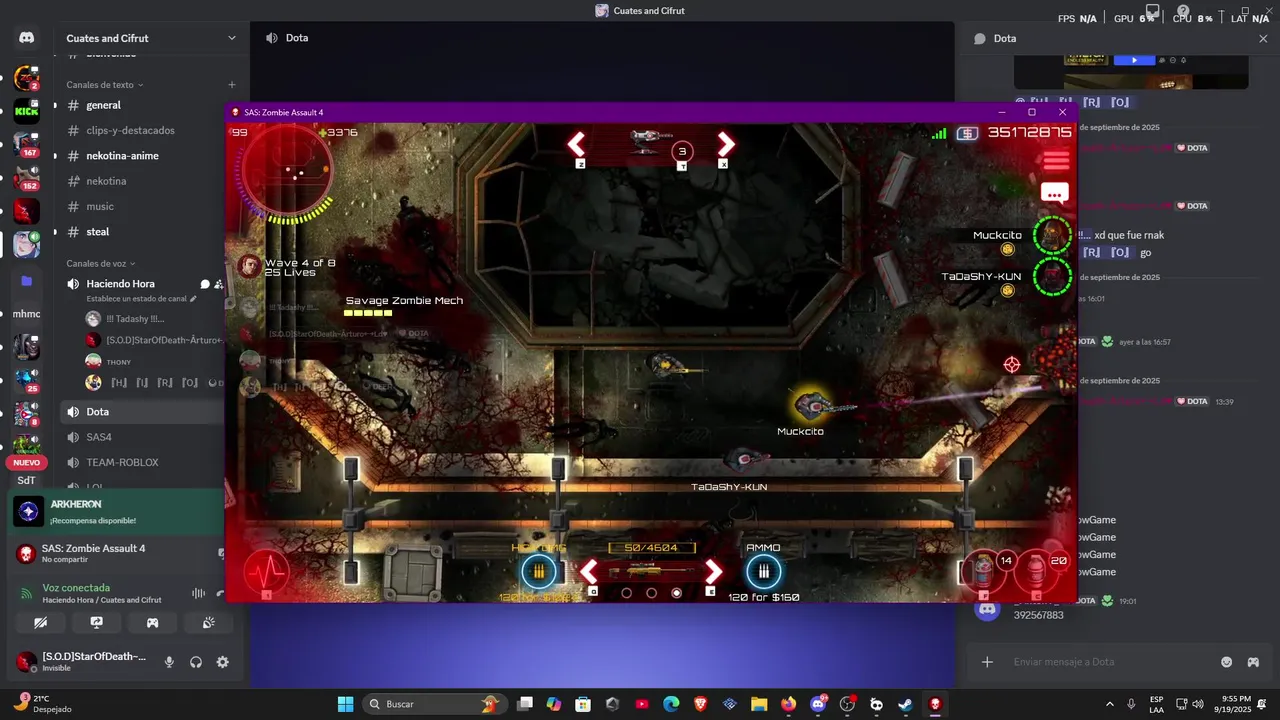
Task: Select next weapon arrow at top of game
Action: pyautogui.click(x=726, y=145)
